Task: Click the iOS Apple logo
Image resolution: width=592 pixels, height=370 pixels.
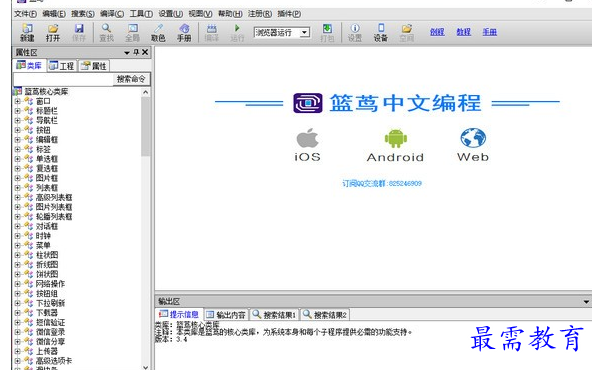Action: (x=307, y=138)
